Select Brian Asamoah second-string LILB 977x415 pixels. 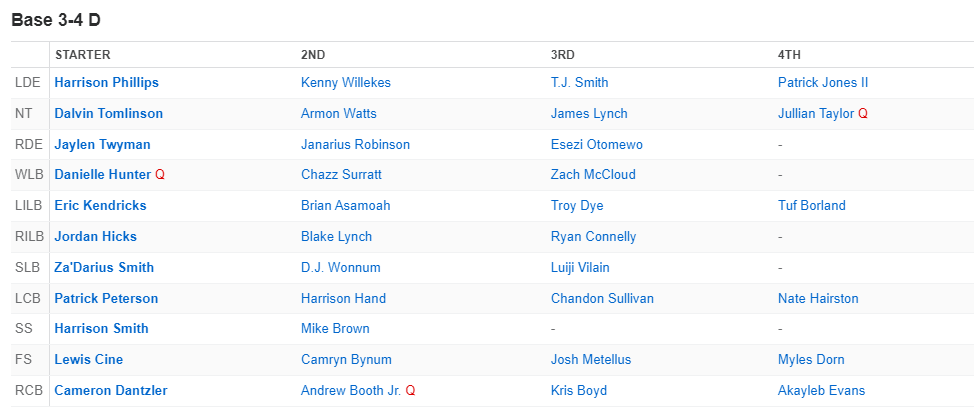pyautogui.click(x=345, y=206)
